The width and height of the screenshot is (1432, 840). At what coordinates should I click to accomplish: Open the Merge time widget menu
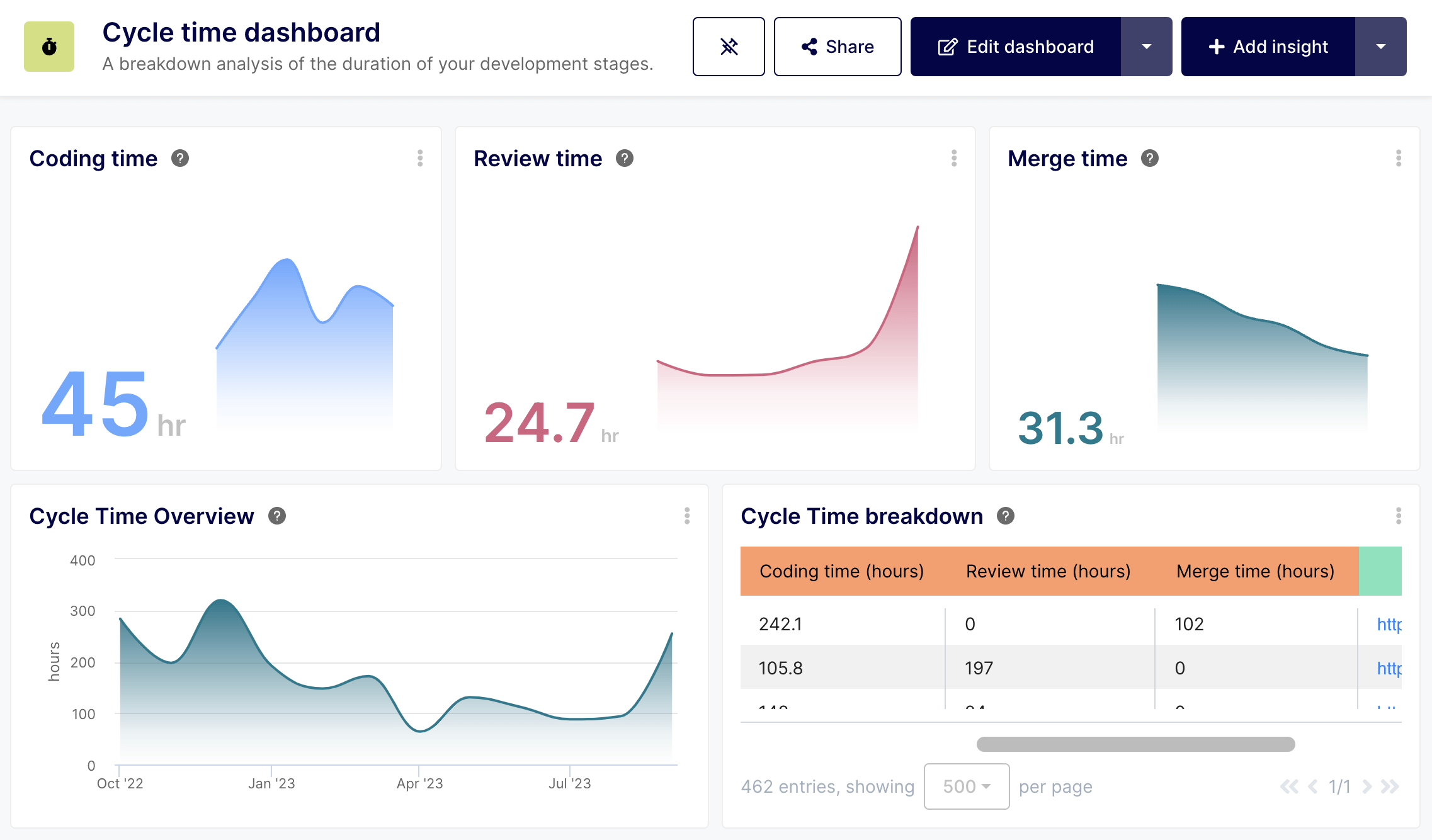pyautogui.click(x=1399, y=159)
